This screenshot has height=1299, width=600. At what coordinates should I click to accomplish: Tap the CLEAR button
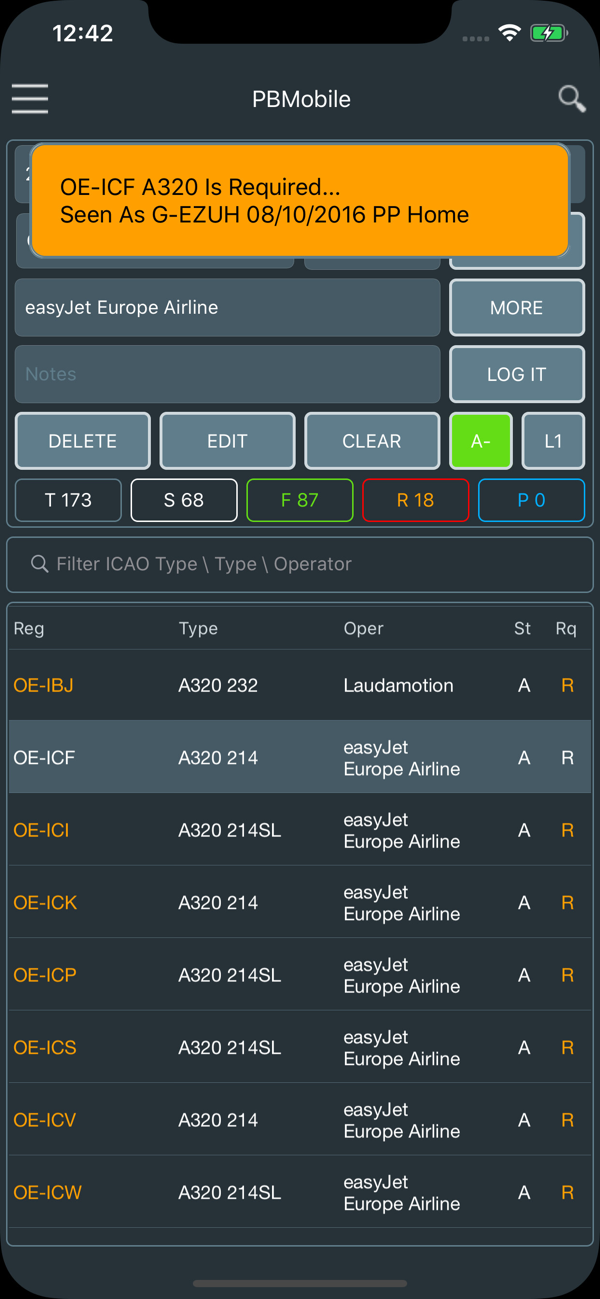pos(372,441)
